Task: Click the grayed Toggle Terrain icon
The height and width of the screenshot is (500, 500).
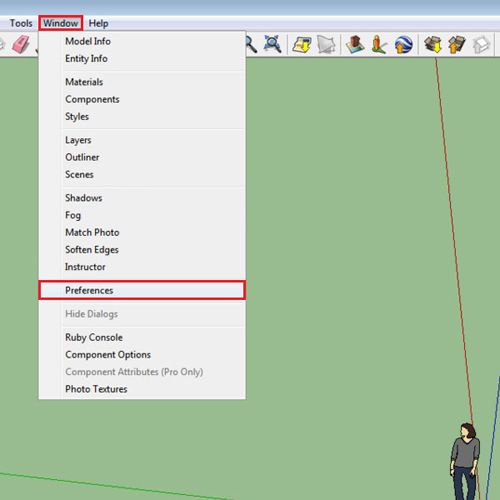Action: (x=326, y=45)
